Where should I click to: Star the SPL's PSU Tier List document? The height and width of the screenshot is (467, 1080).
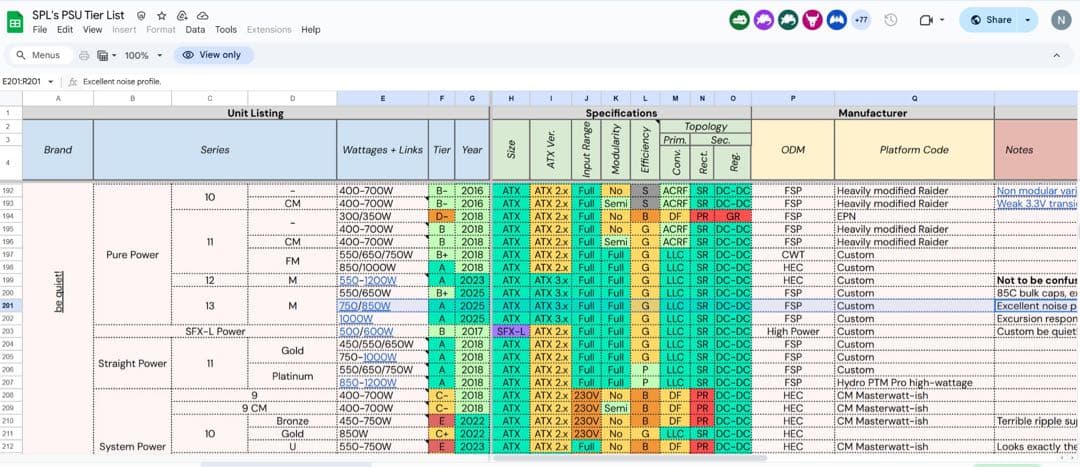pos(162,17)
